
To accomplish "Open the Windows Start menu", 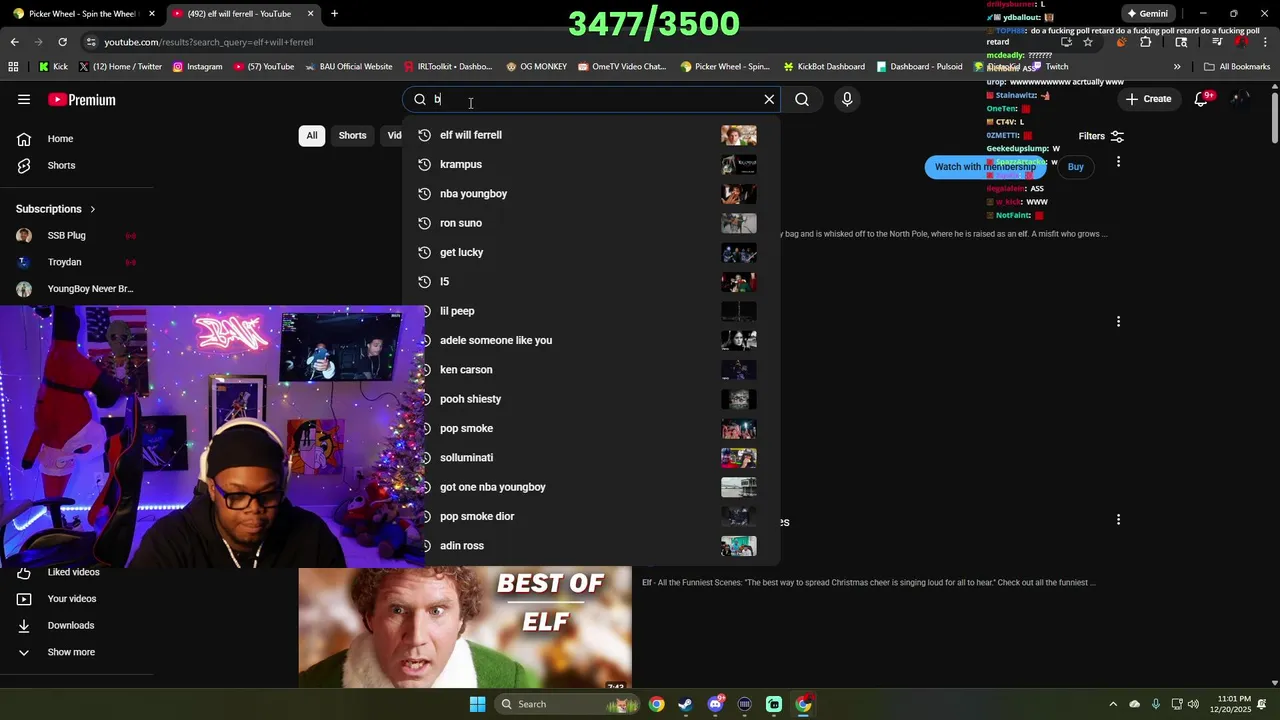I will [x=477, y=704].
